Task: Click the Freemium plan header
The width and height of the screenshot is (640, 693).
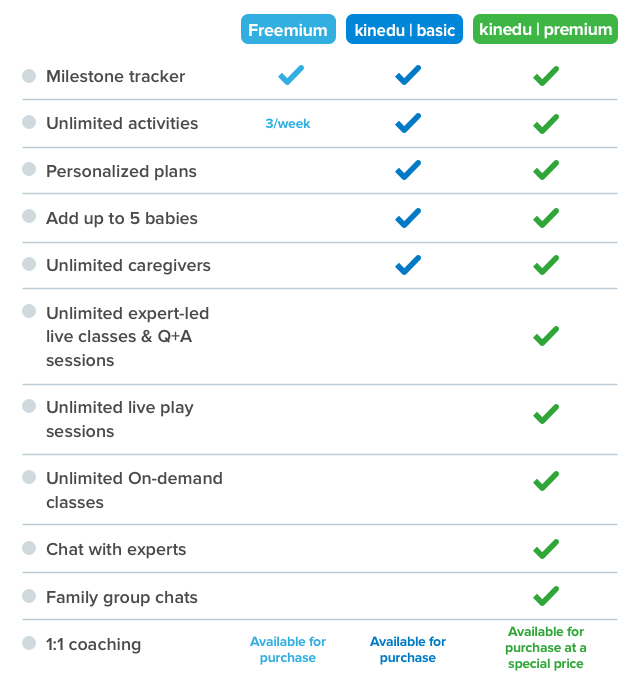Action: (288, 30)
